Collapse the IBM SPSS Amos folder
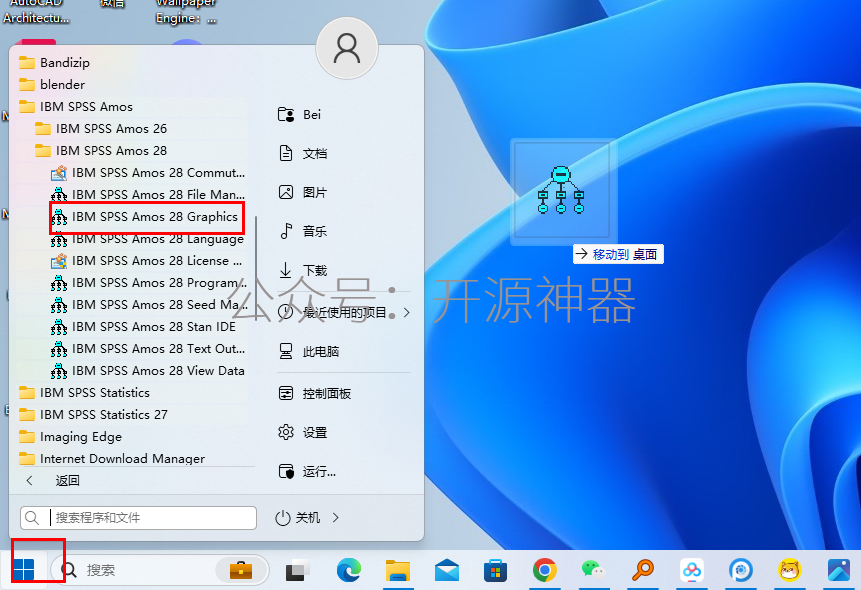This screenshot has width=861, height=590. click(x=76, y=107)
